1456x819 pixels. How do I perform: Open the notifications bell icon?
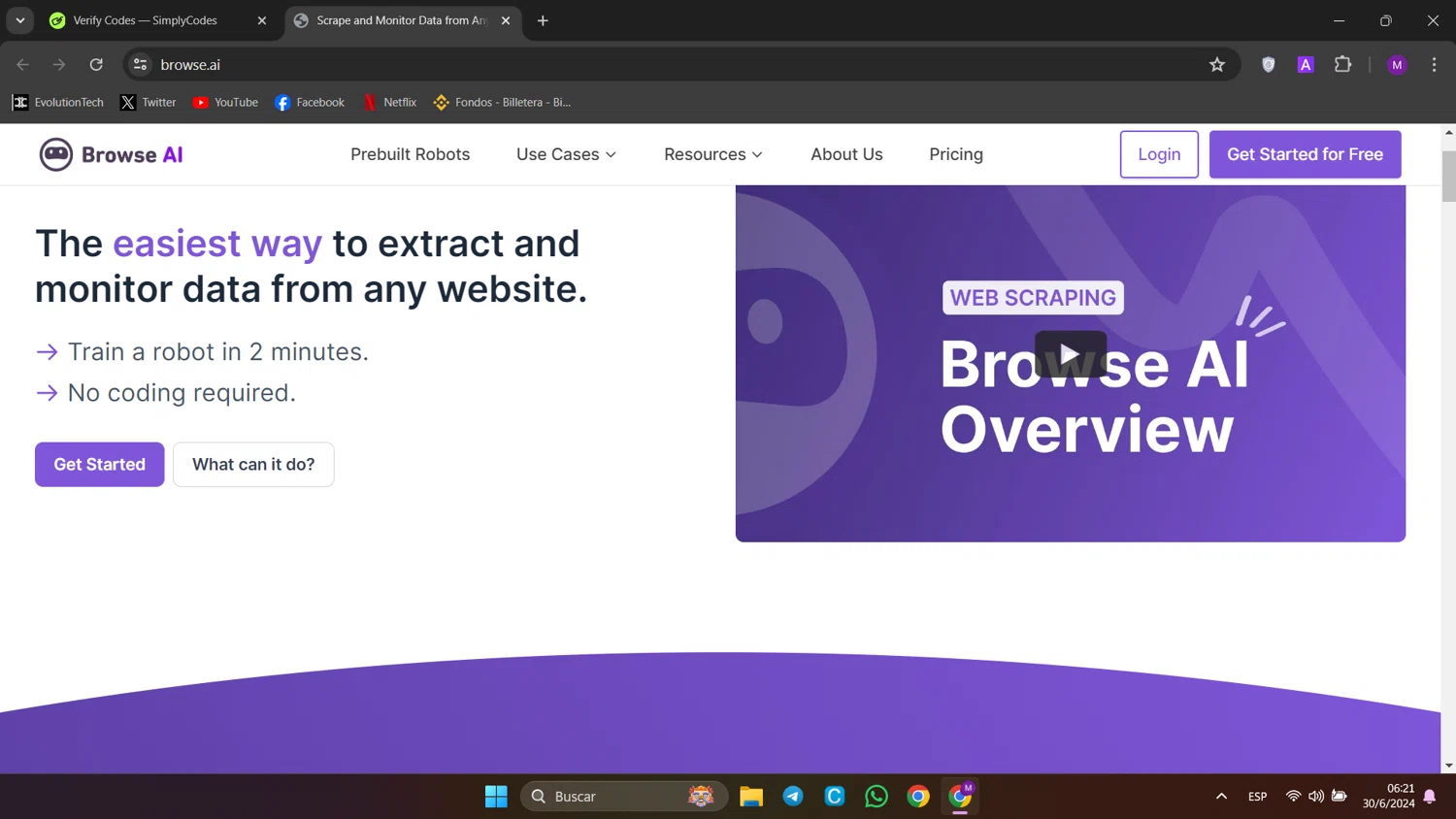(1430, 797)
